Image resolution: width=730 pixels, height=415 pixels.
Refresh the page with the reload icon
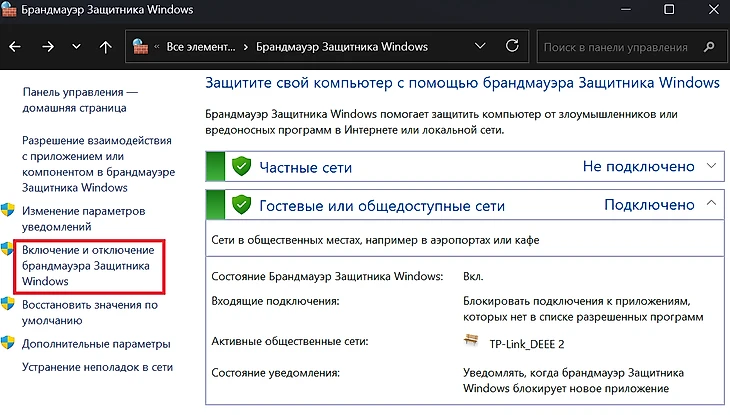point(512,46)
